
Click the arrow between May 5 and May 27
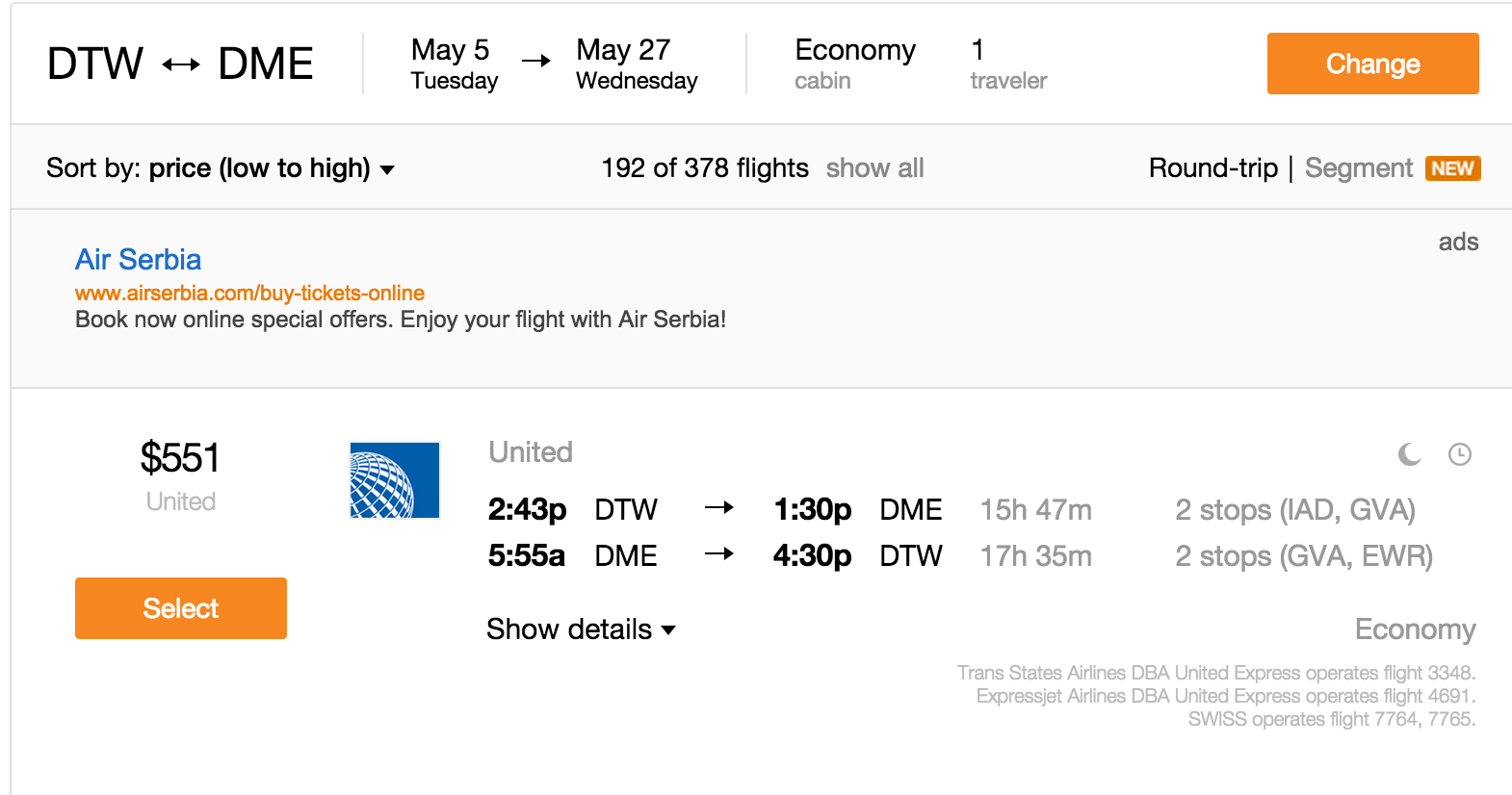pyautogui.click(x=536, y=61)
